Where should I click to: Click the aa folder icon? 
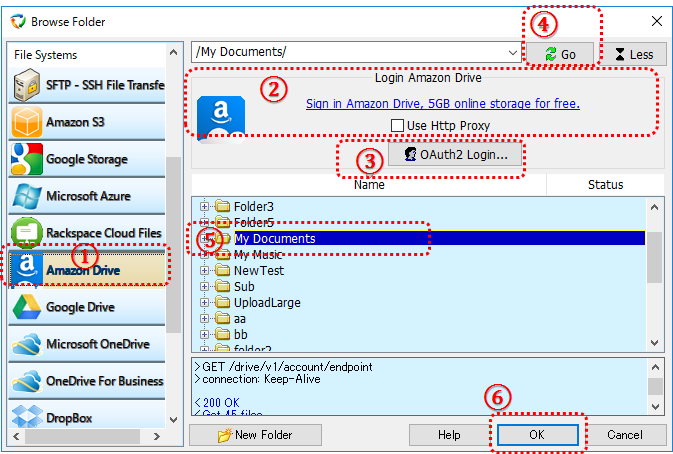point(222,318)
